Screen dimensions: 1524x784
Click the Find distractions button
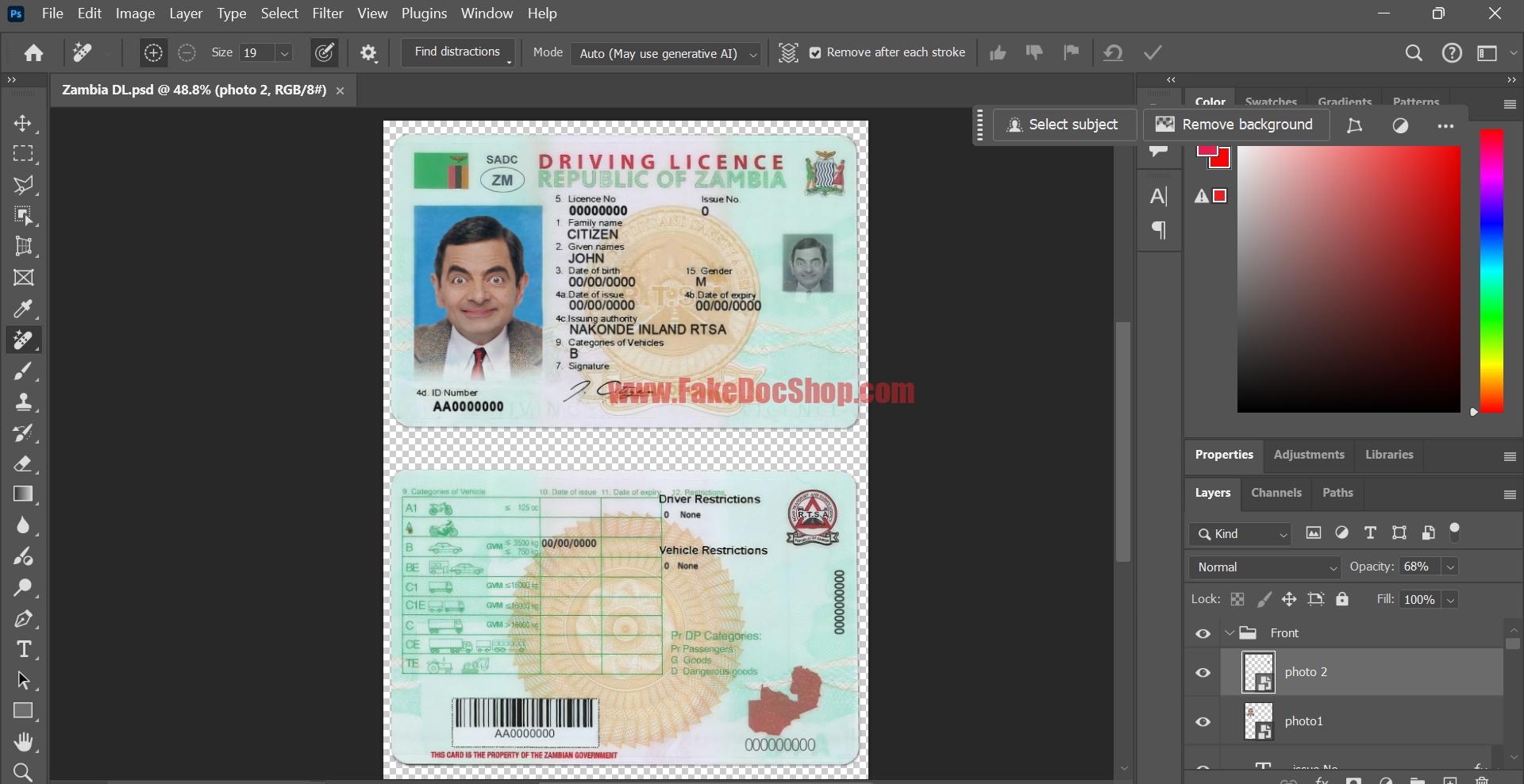[457, 52]
